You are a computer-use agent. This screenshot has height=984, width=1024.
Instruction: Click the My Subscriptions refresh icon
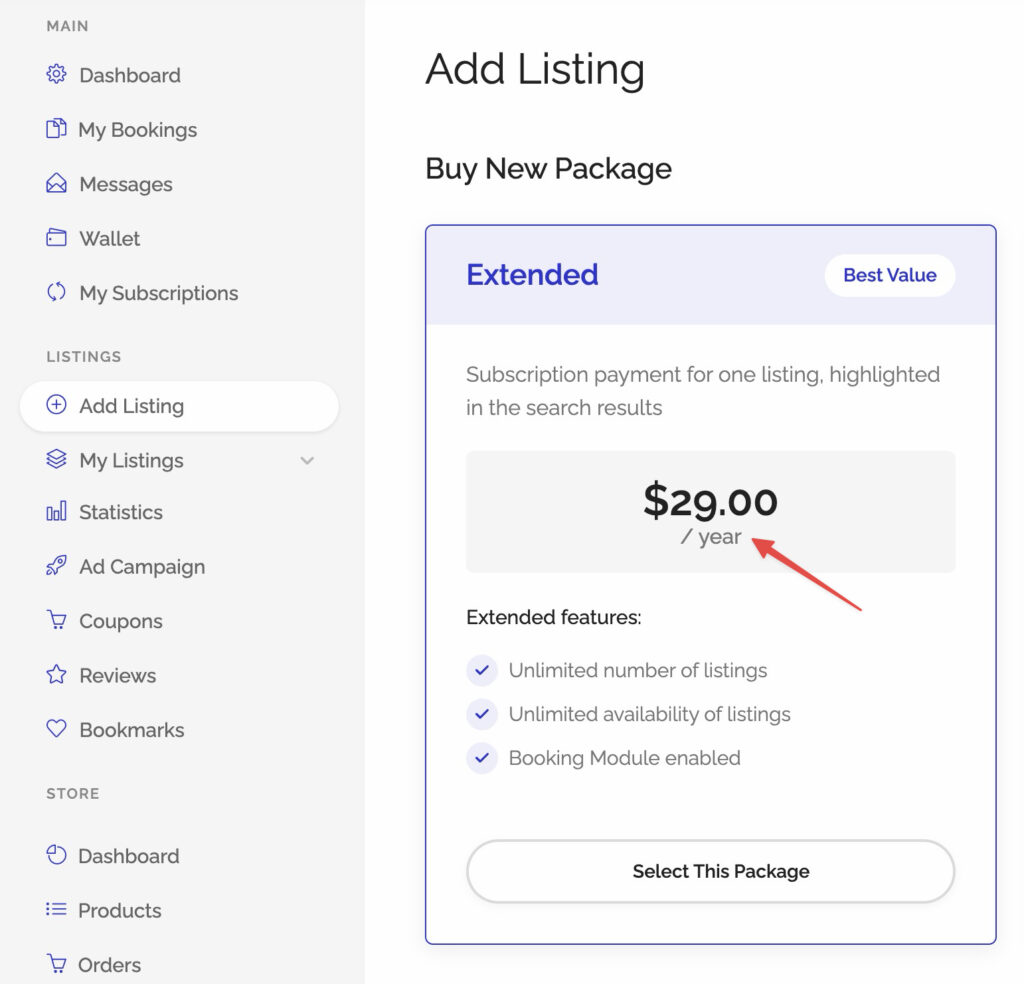(x=56, y=292)
